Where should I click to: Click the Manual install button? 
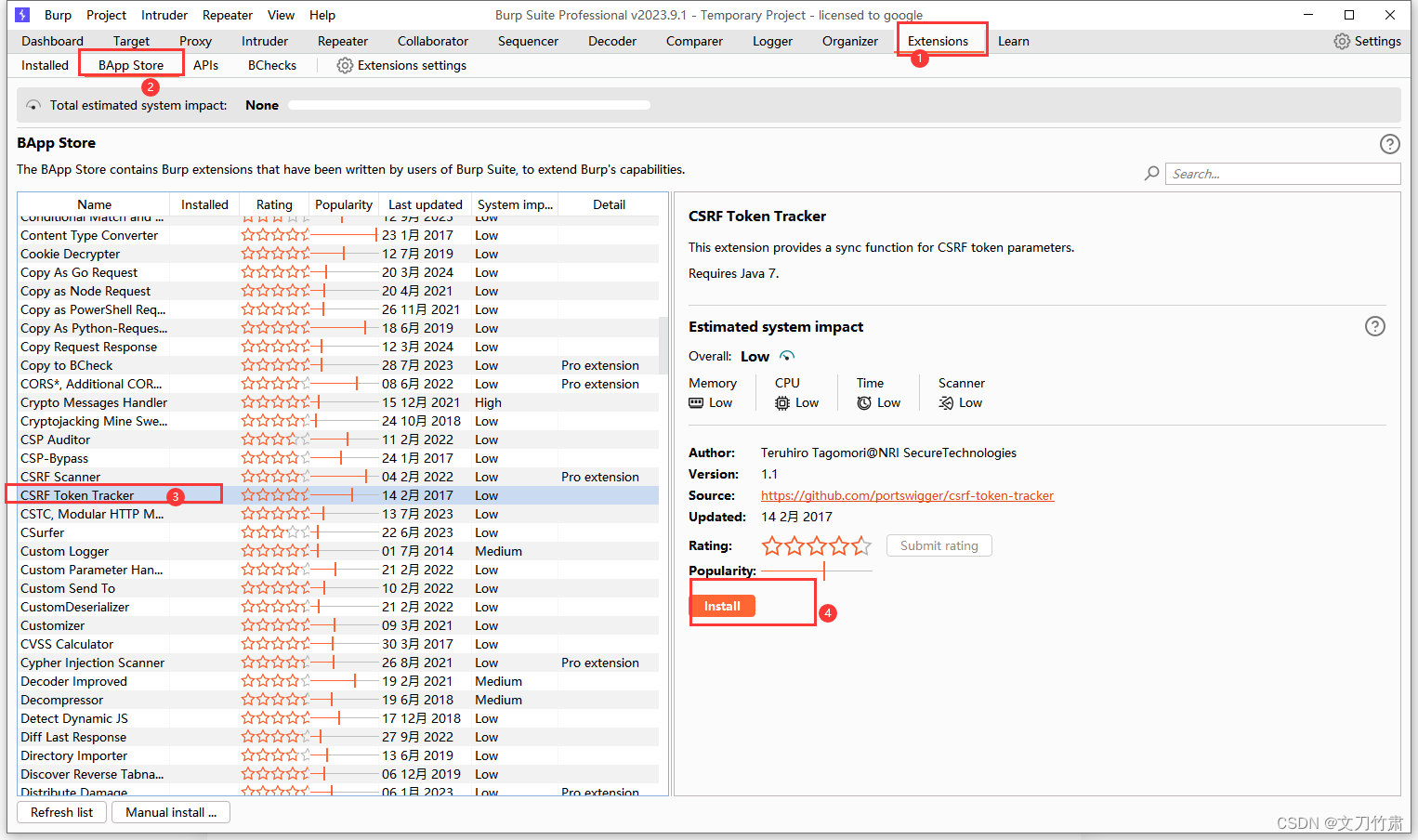[x=171, y=812]
